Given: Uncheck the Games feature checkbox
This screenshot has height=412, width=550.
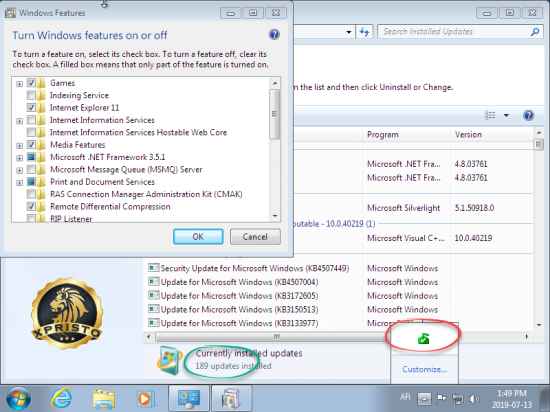Looking at the screenshot, I should click(x=31, y=83).
